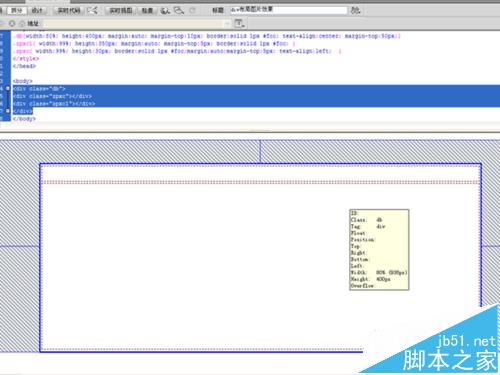Select the dashed spec div in design view
The height and width of the screenshot is (375, 500).
click(x=261, y=173)
